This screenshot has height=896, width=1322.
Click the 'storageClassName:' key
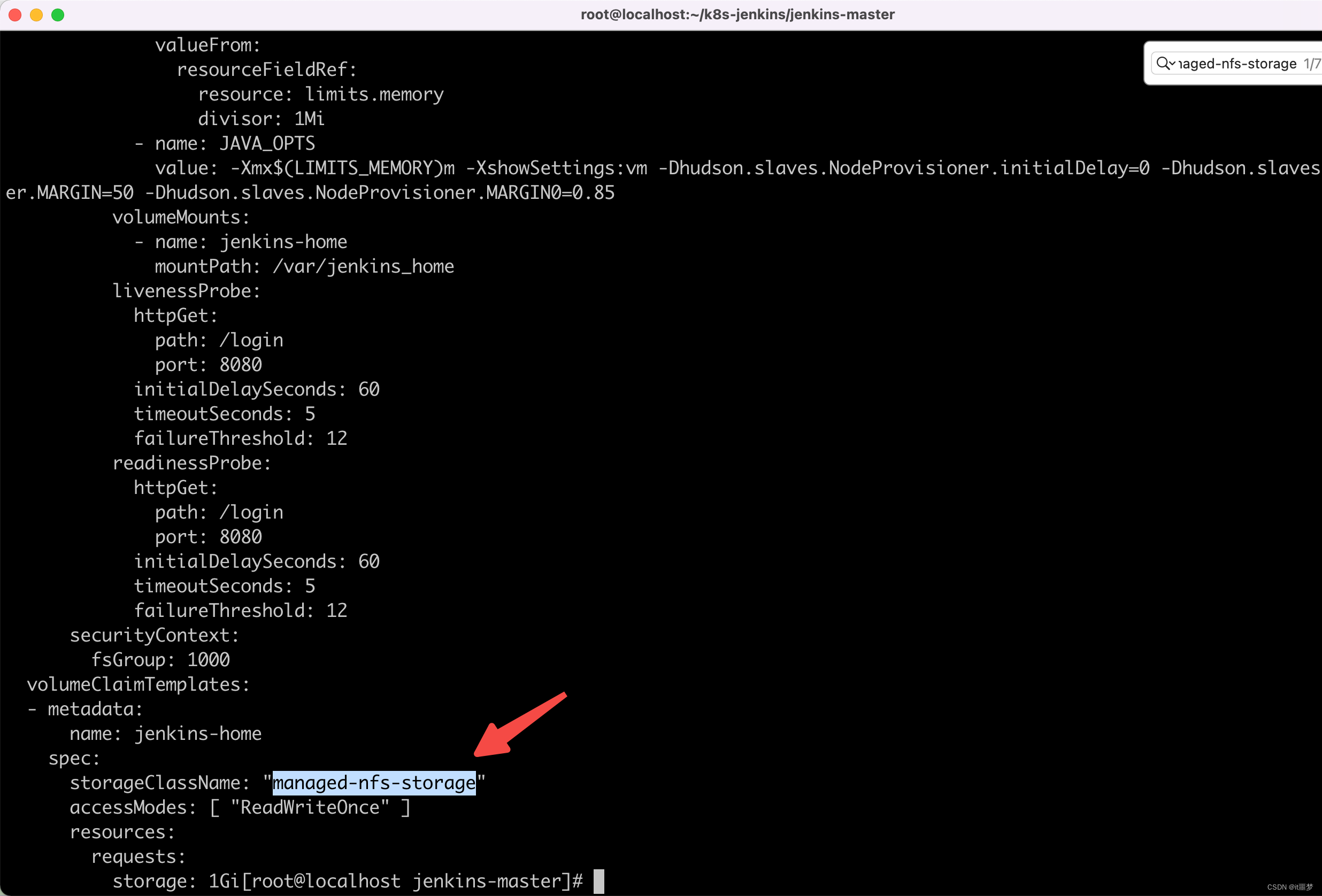[159, 783]
